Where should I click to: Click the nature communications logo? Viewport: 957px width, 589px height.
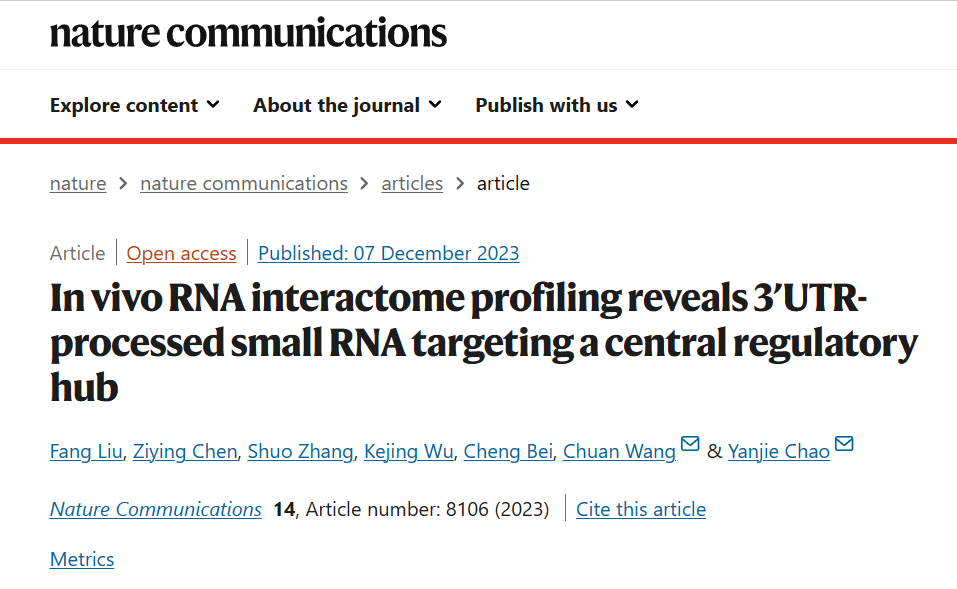tap(248, 32)
